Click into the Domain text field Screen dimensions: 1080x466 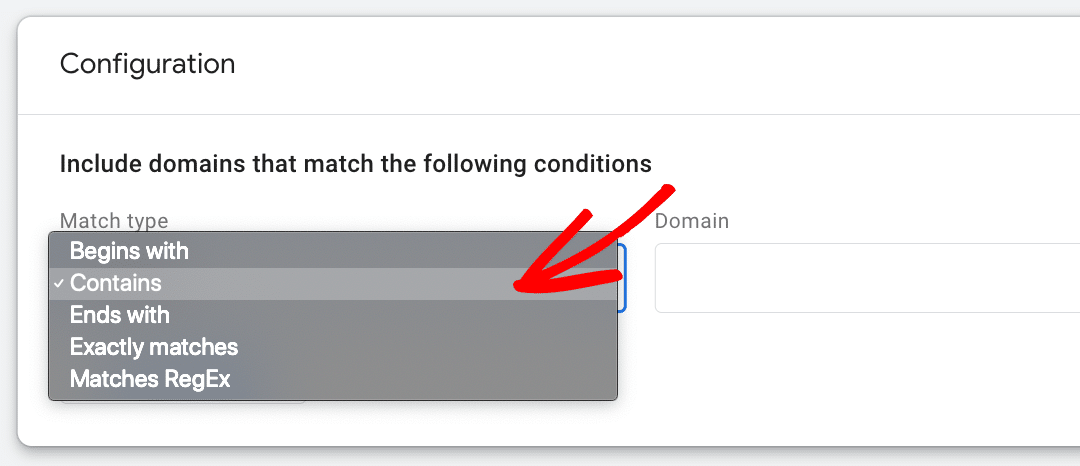pyautogui.click(x=866, y=278)
